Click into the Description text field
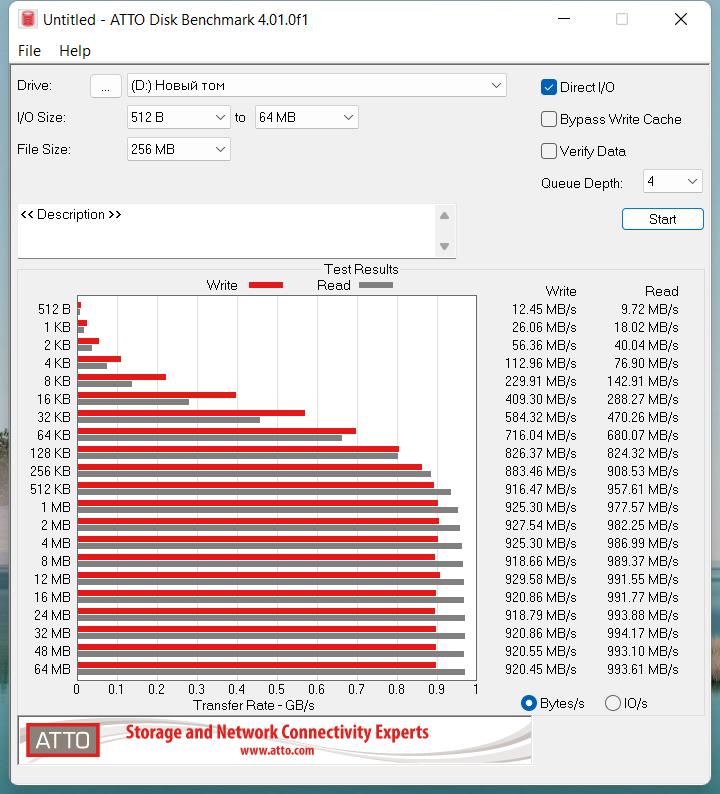 225,231
